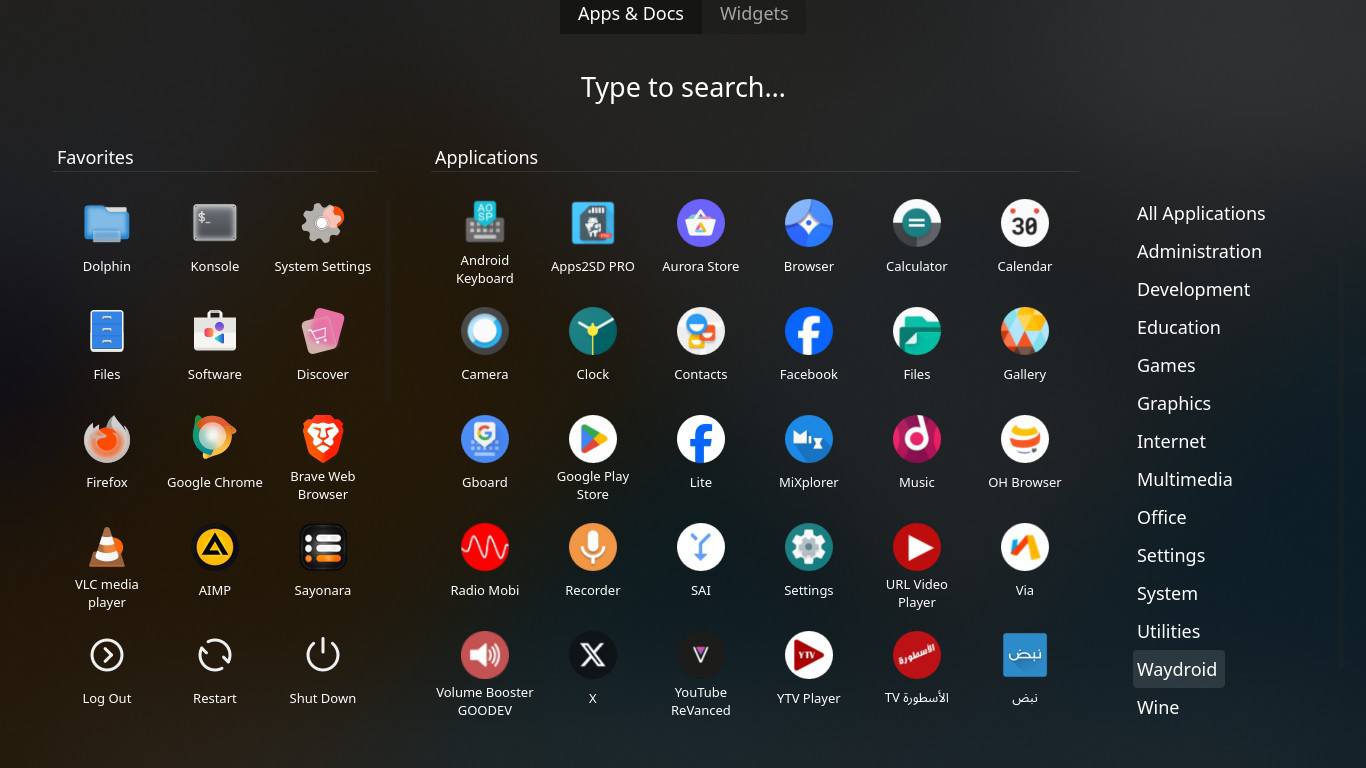
Task: Open Dolphin file manager from Favorites
Action: point(107,223)
